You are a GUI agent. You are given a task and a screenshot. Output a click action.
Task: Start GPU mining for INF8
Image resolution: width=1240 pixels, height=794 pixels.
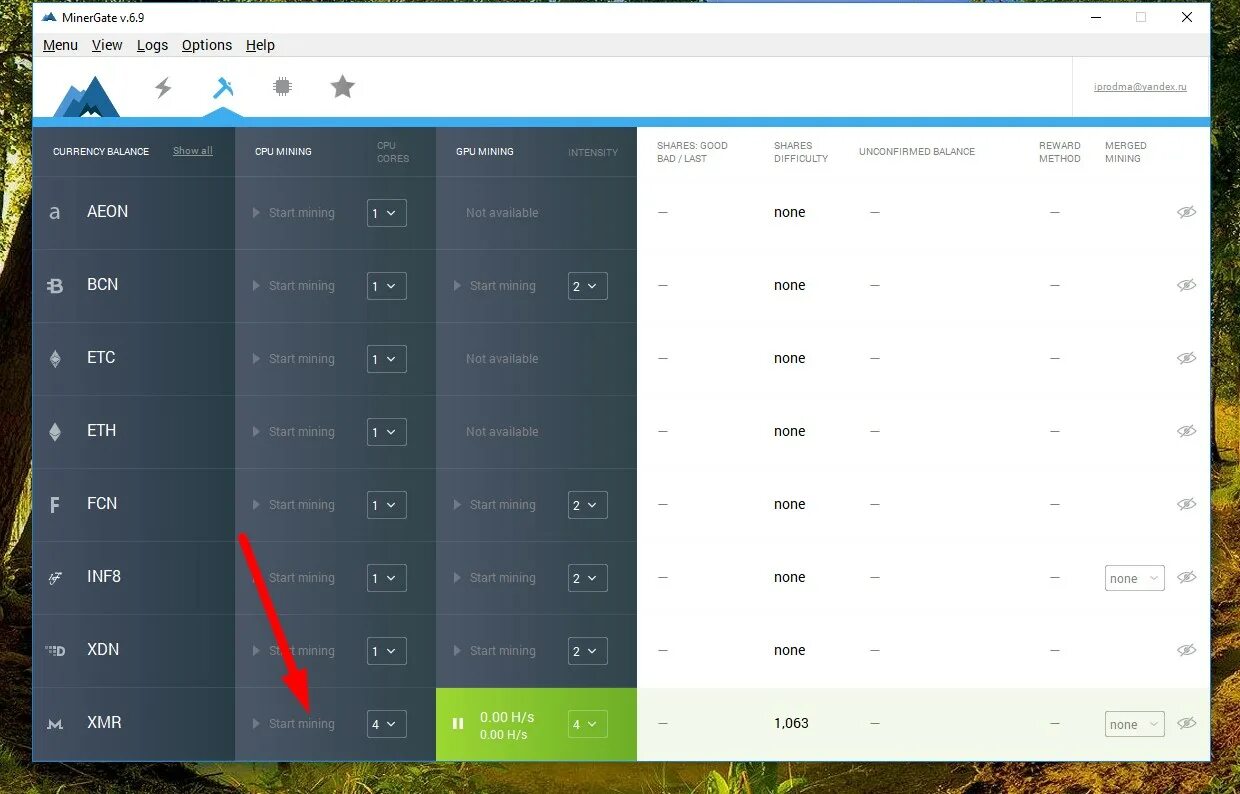[495, 578]
